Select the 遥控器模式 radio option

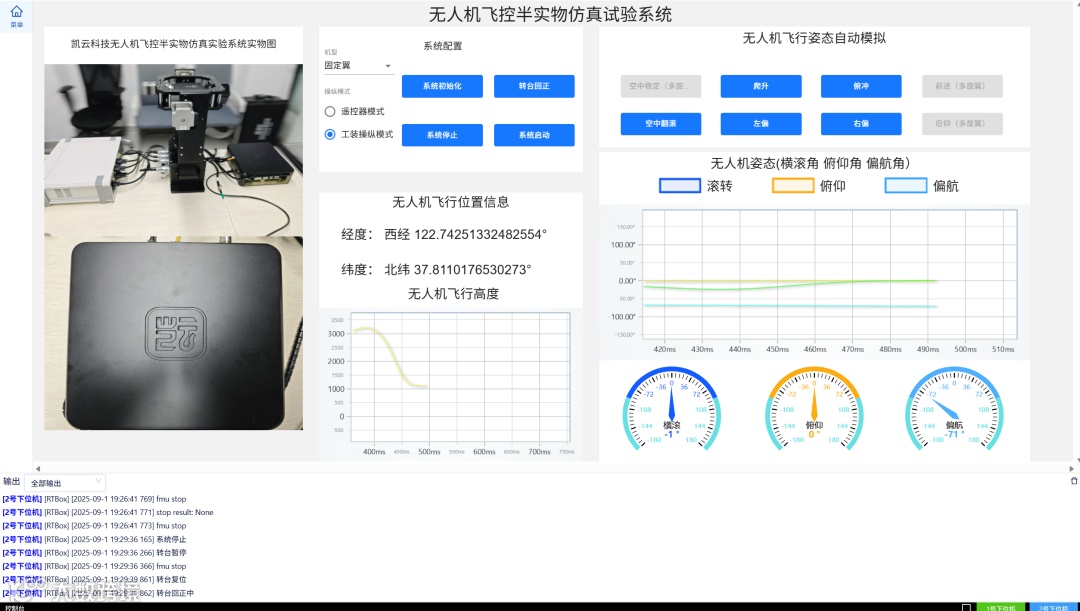[330, 111]
